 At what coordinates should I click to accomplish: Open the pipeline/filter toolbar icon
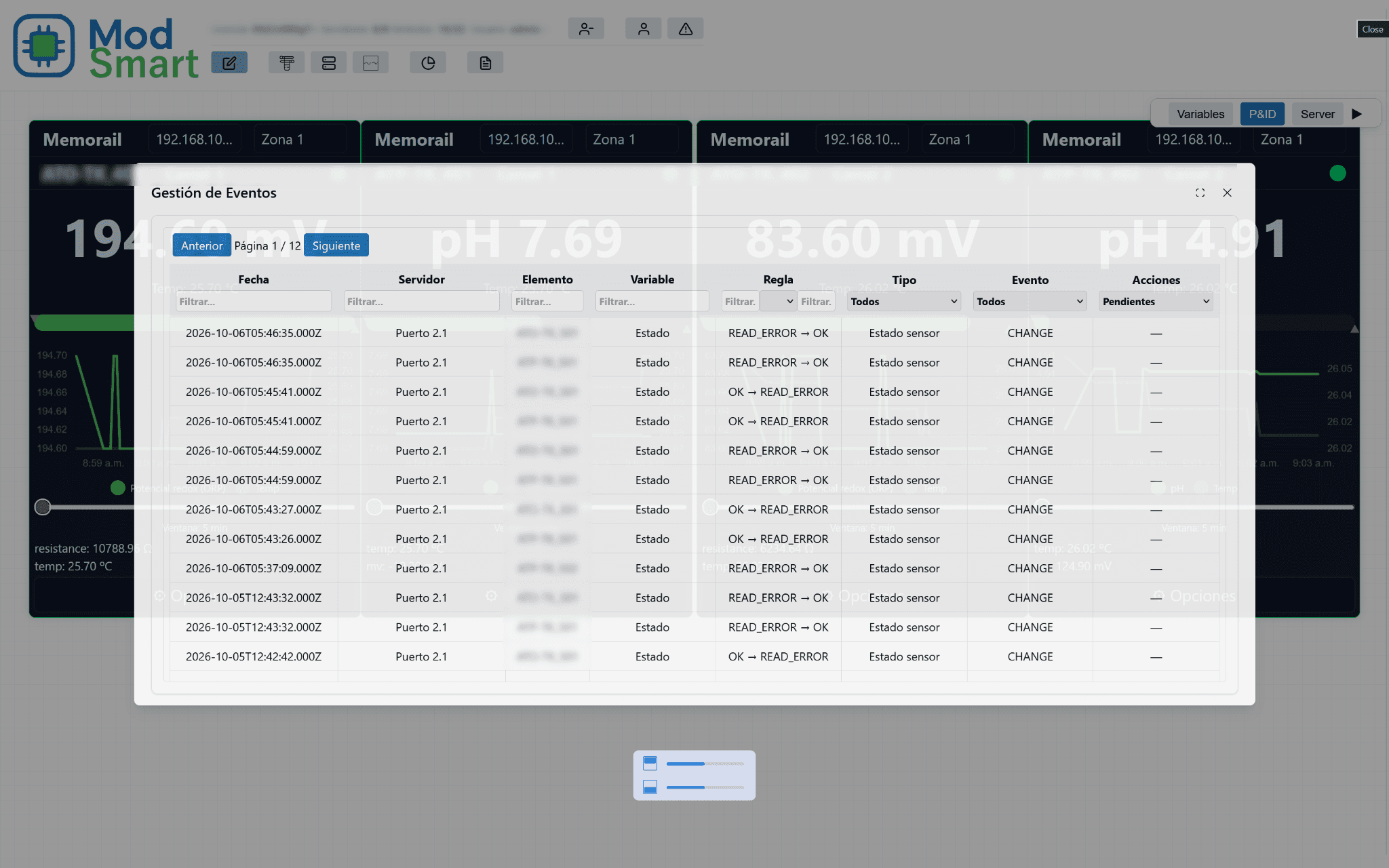(286, 63)
